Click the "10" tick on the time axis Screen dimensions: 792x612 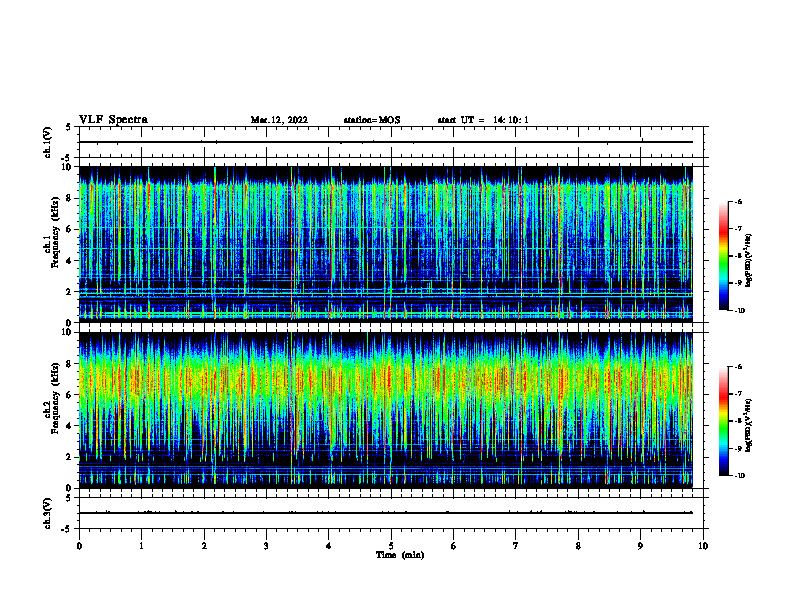703,546
